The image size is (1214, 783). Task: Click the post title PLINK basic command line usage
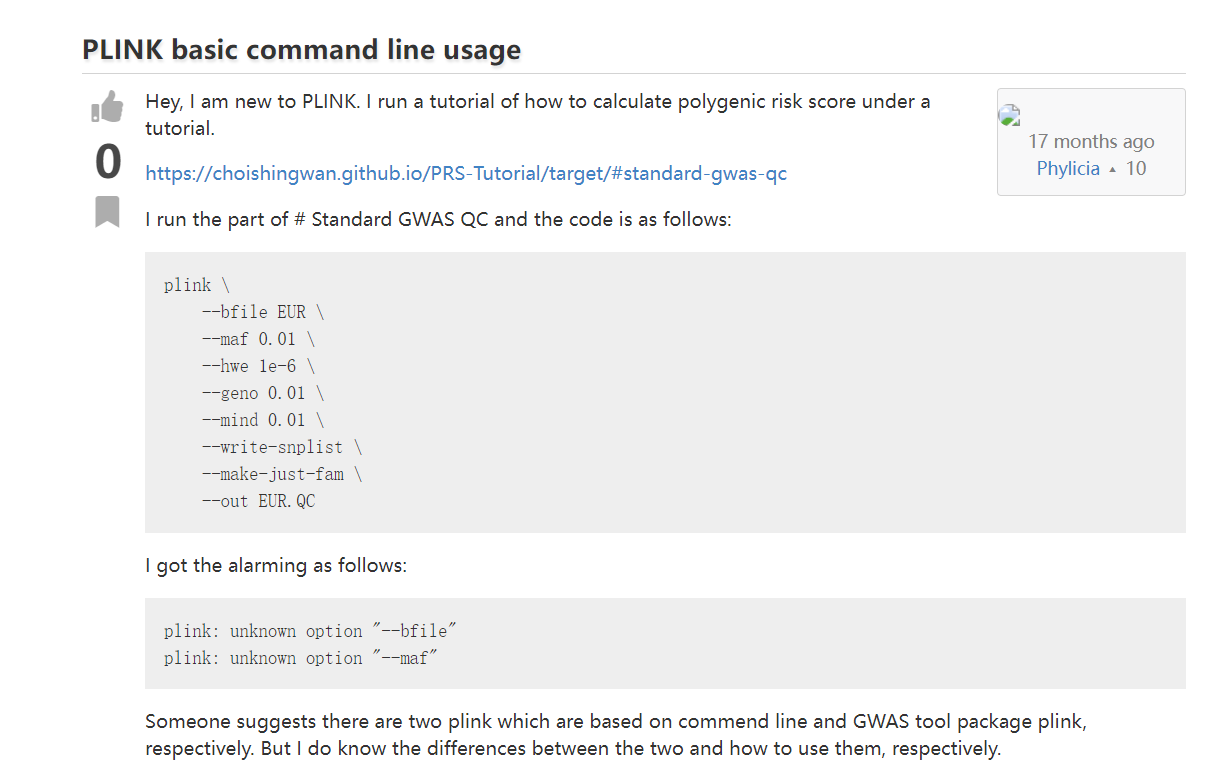(300, 49)
